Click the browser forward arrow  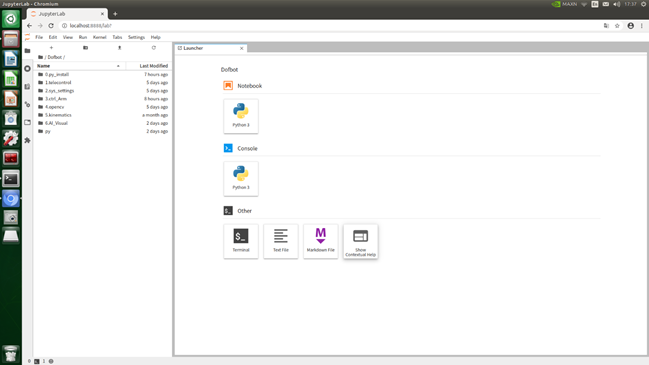[40, 26]
